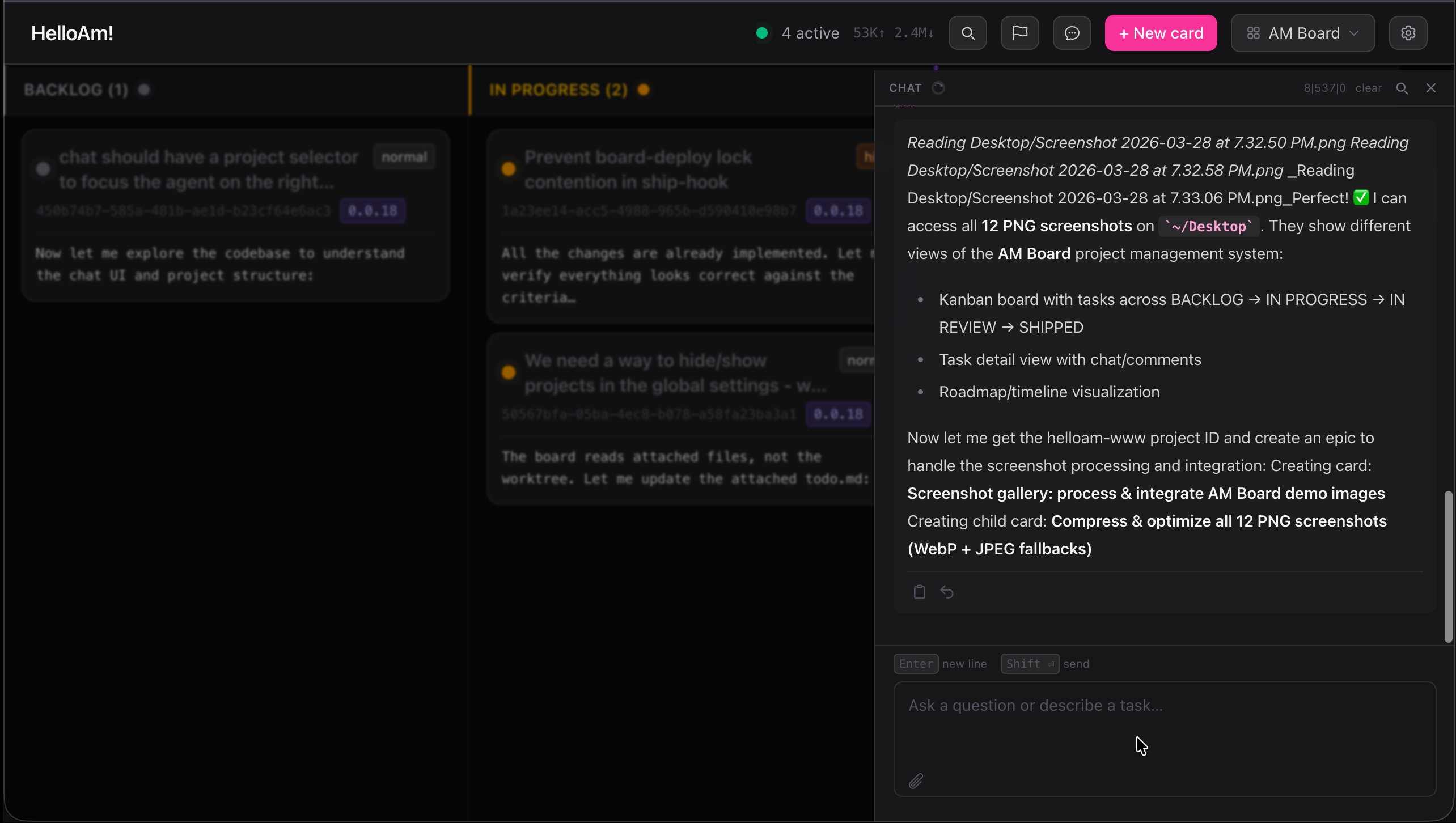This screenshot has width=1456, height=823.
Task: Click the chat panel scrollbar
Action: [x=1448, y=567]
